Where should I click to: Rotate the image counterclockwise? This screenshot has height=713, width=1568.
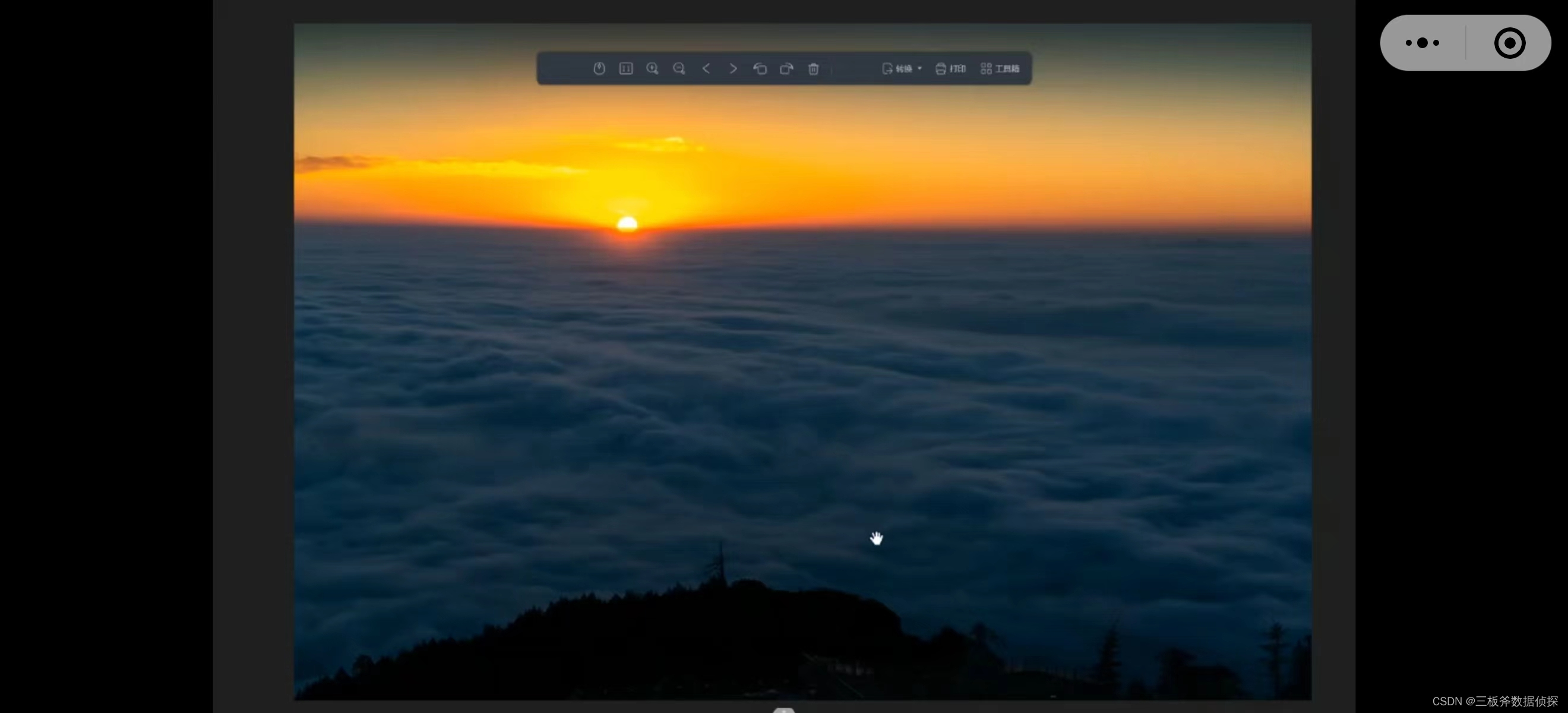pyautogui.click(x=760, y=68)
